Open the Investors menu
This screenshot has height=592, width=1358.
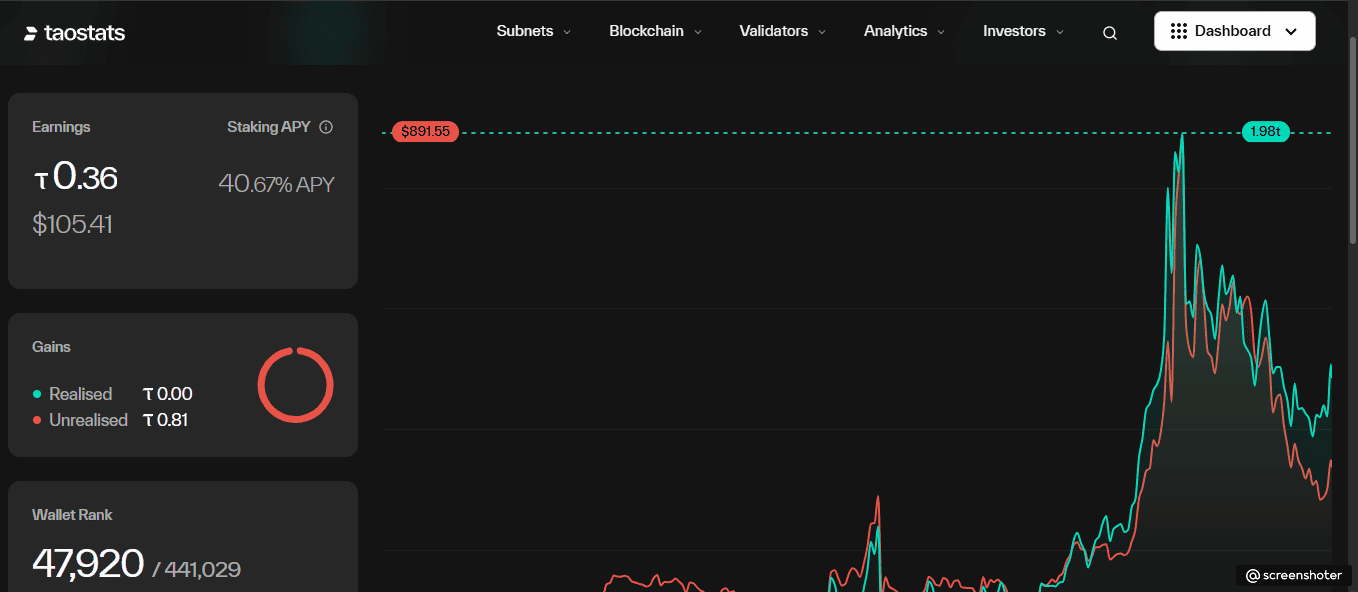point(1023,31)
